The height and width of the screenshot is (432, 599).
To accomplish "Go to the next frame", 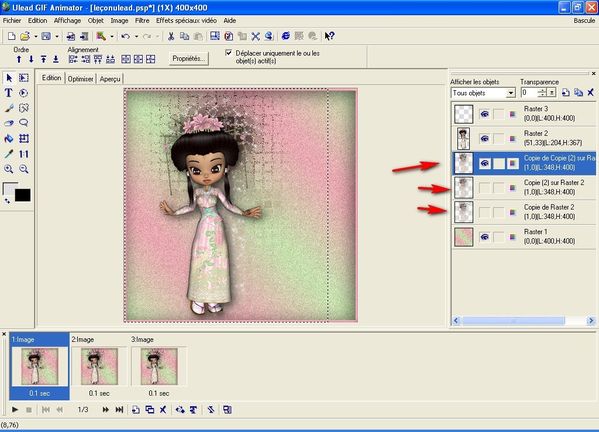I will [105, 410].
